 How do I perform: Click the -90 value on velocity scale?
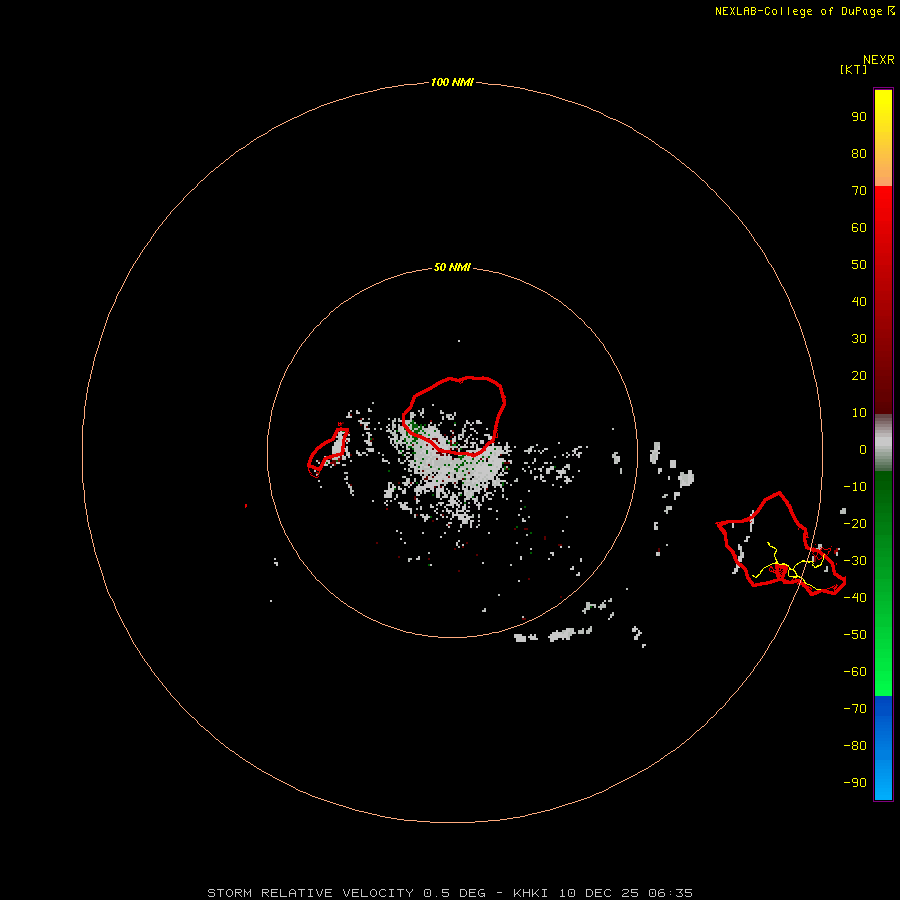(855, 783)
